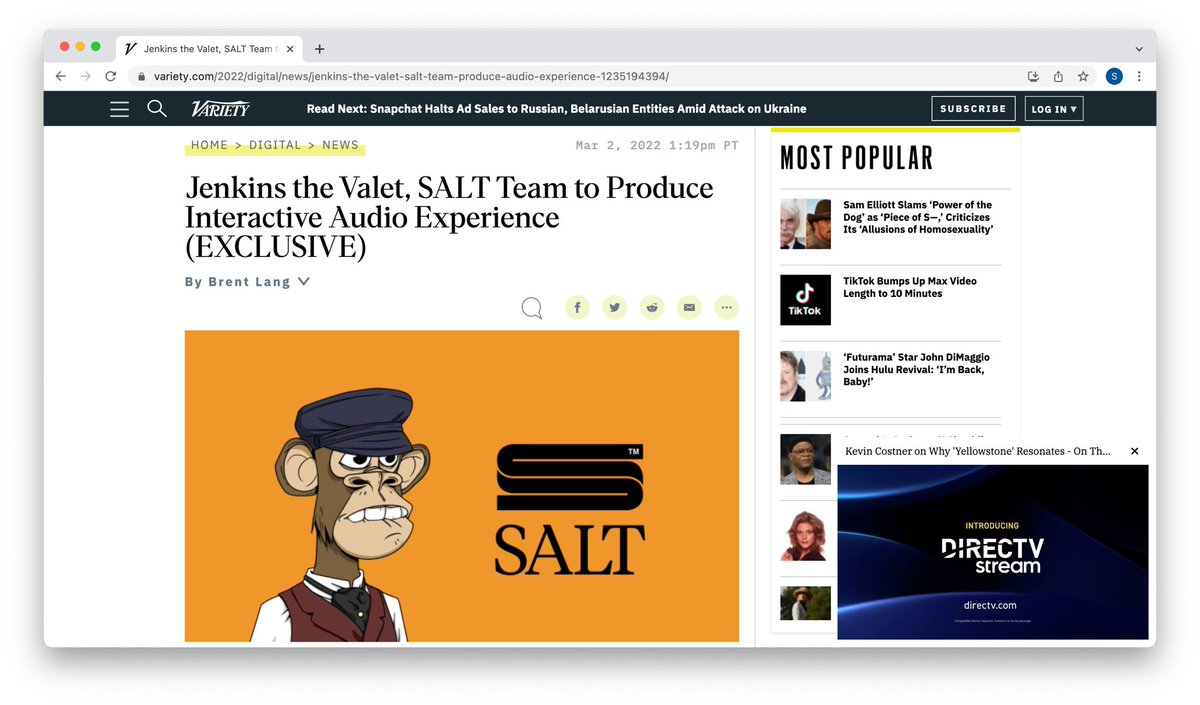
Task: Open Chrome three-dot menu
Action: pyautogui.click(x=1139, y=76)
